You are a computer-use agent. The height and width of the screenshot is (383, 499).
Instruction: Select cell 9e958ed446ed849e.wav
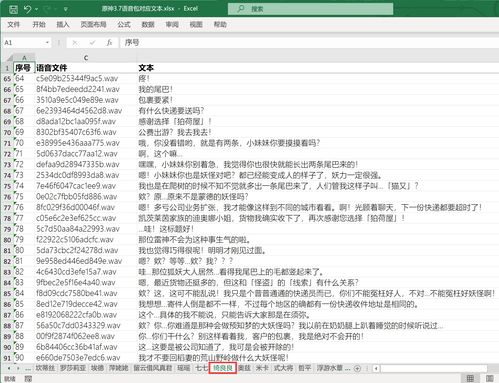pyautogui.click(x=86, y=261)
